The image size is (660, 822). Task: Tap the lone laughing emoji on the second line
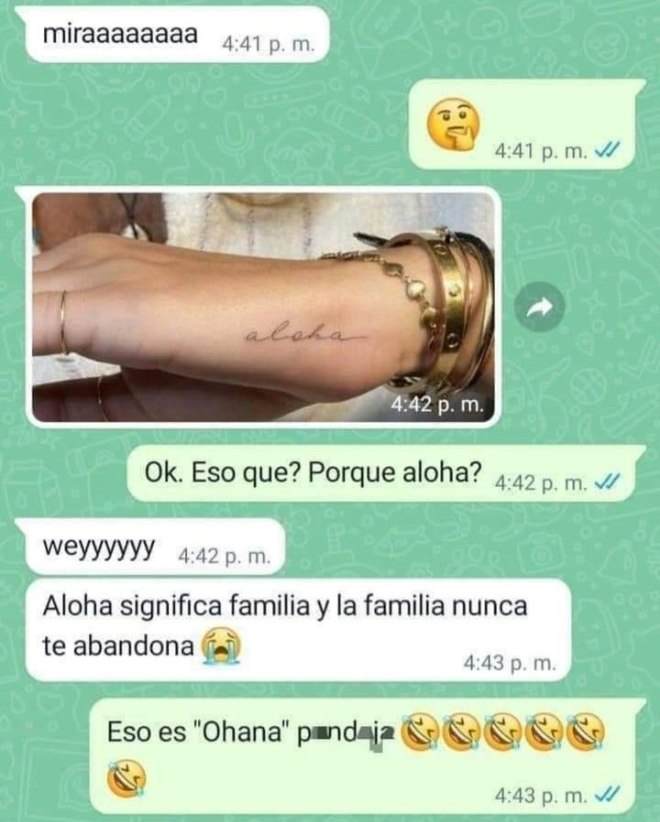pos(126,778)
